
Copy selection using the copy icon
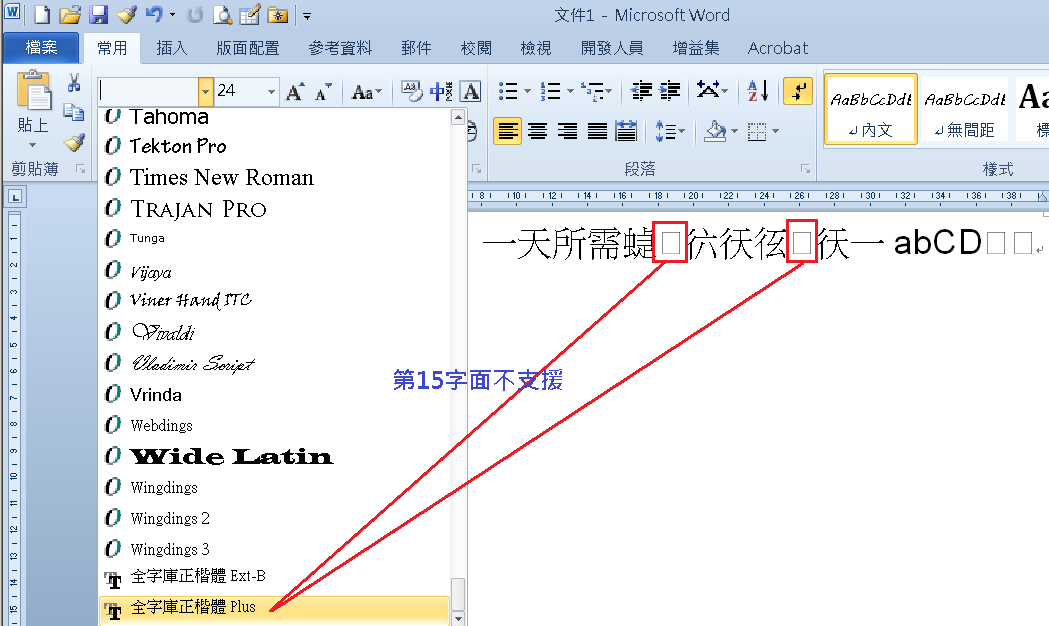[x=74, y=112]
